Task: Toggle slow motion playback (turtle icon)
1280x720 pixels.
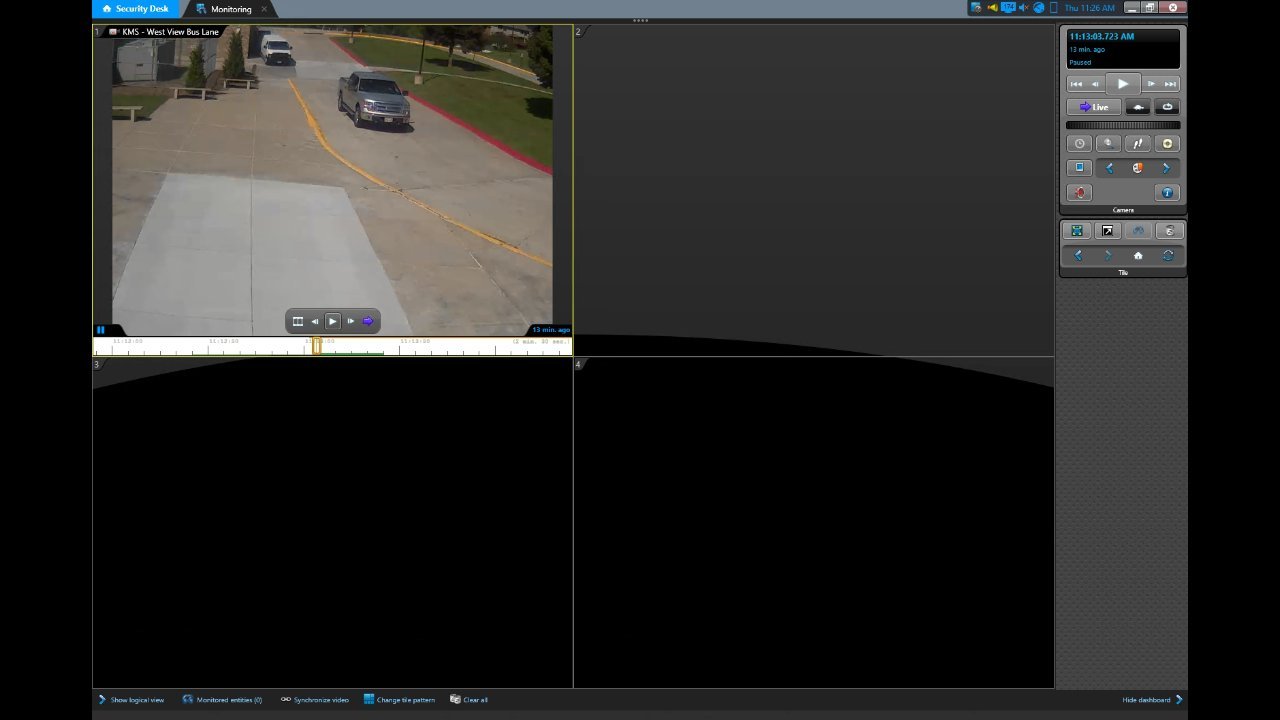Action: tap(1138, 107)
